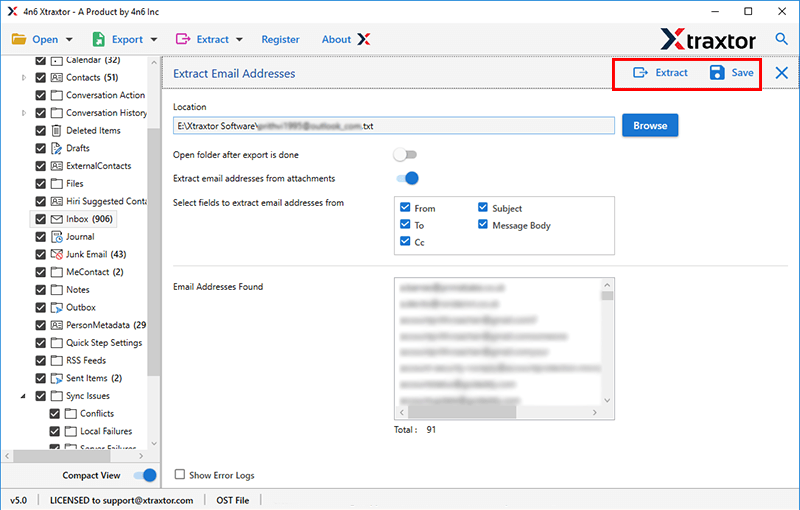
Task: Toggle the Compact View switch
Action: click(145, 475)
